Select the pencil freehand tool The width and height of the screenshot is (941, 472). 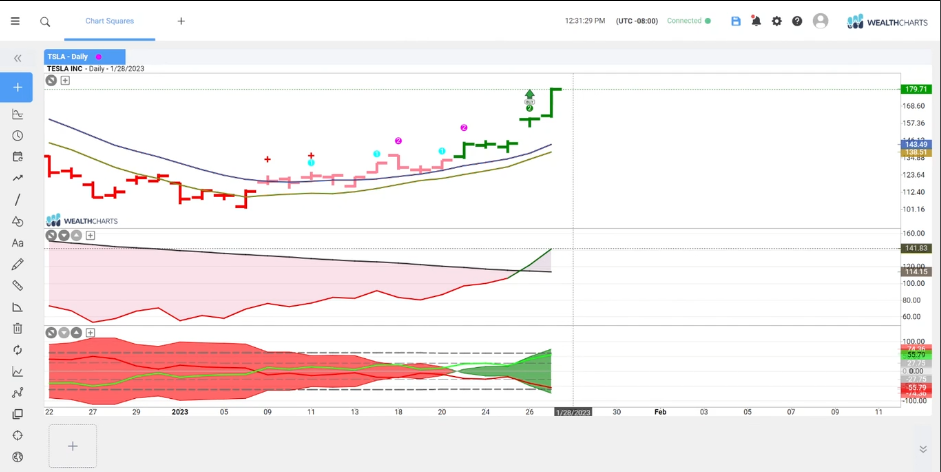(17, 264)
